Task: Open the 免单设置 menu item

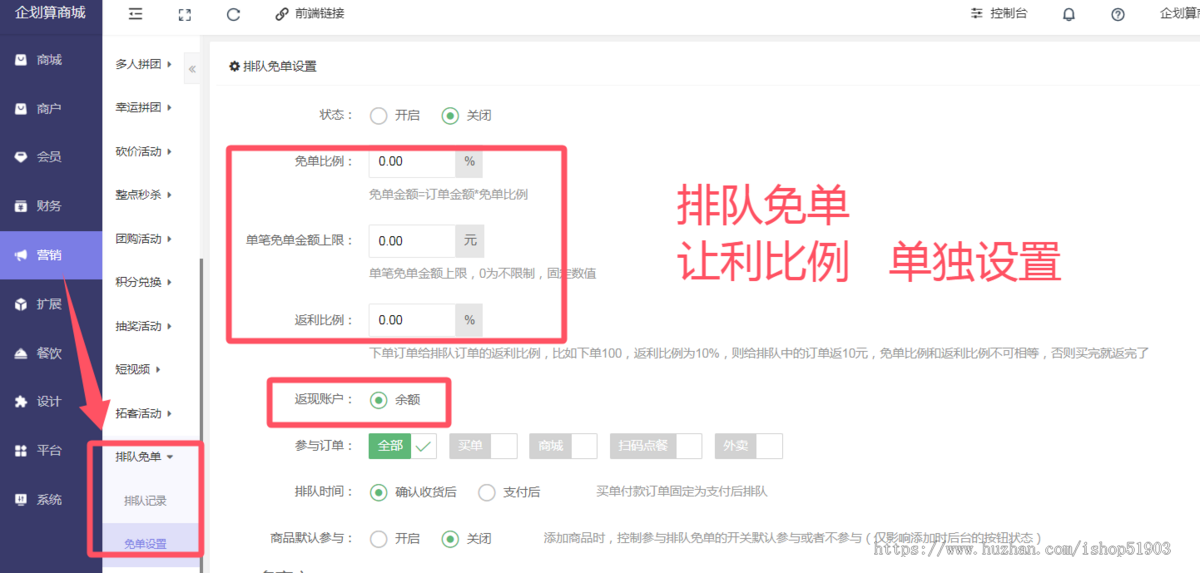Action: 145,544
